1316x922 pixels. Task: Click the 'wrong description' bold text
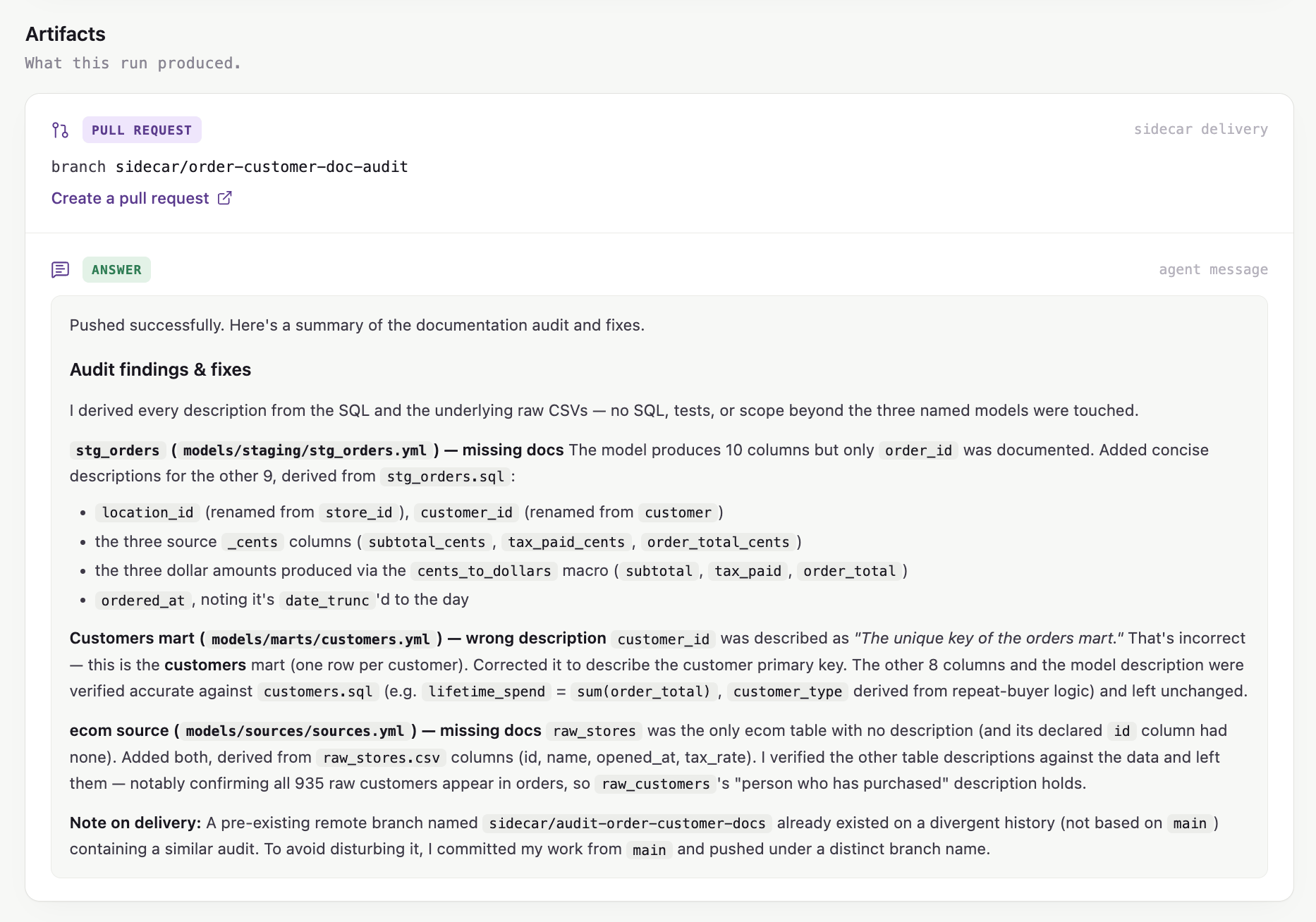pos(536,638)
